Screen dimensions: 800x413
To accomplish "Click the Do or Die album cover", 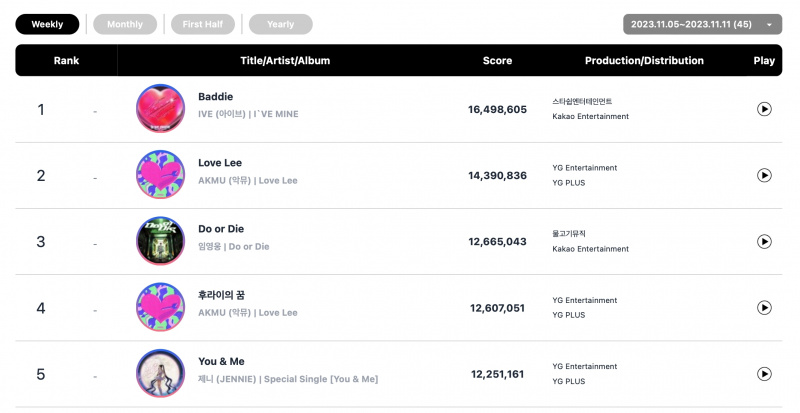I will pos(161,241).
